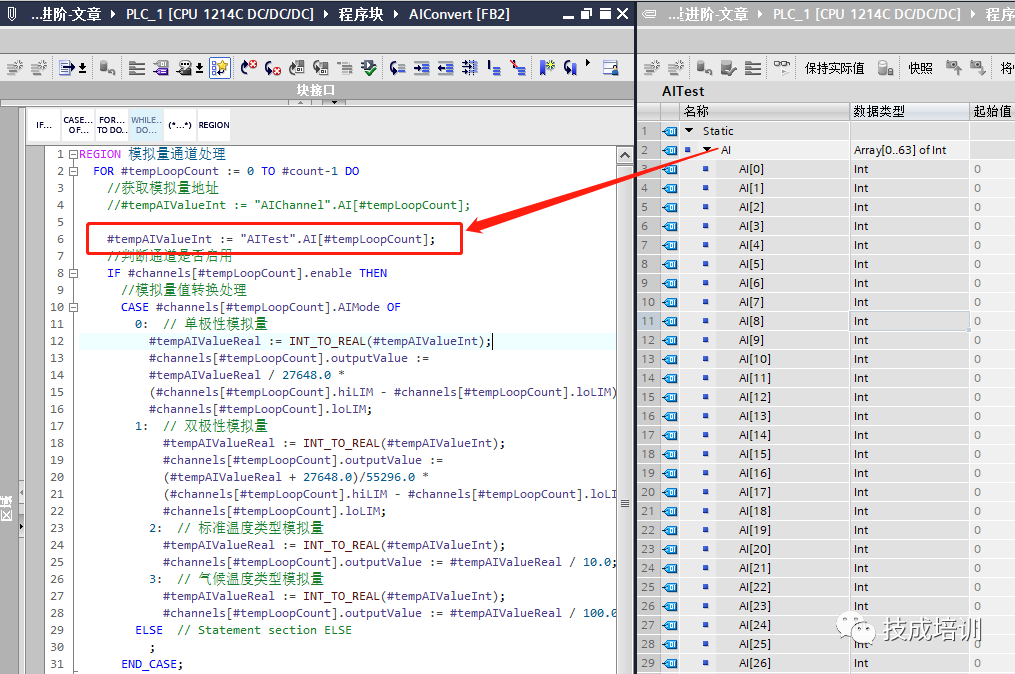The height and width of the screenshot is (674, 1015).
Task: Collapse the FOR loop fold on line 2
Action: [74, 172]
